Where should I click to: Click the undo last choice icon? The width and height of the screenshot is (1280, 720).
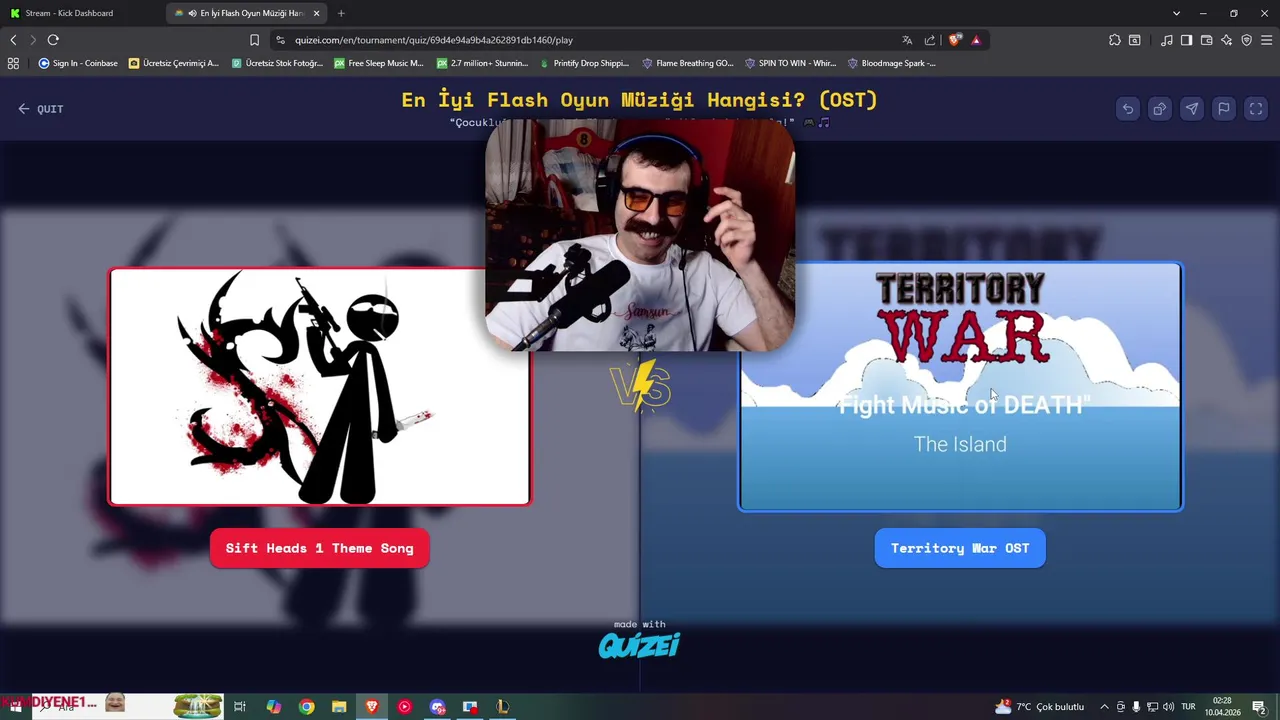point(1127,109)
